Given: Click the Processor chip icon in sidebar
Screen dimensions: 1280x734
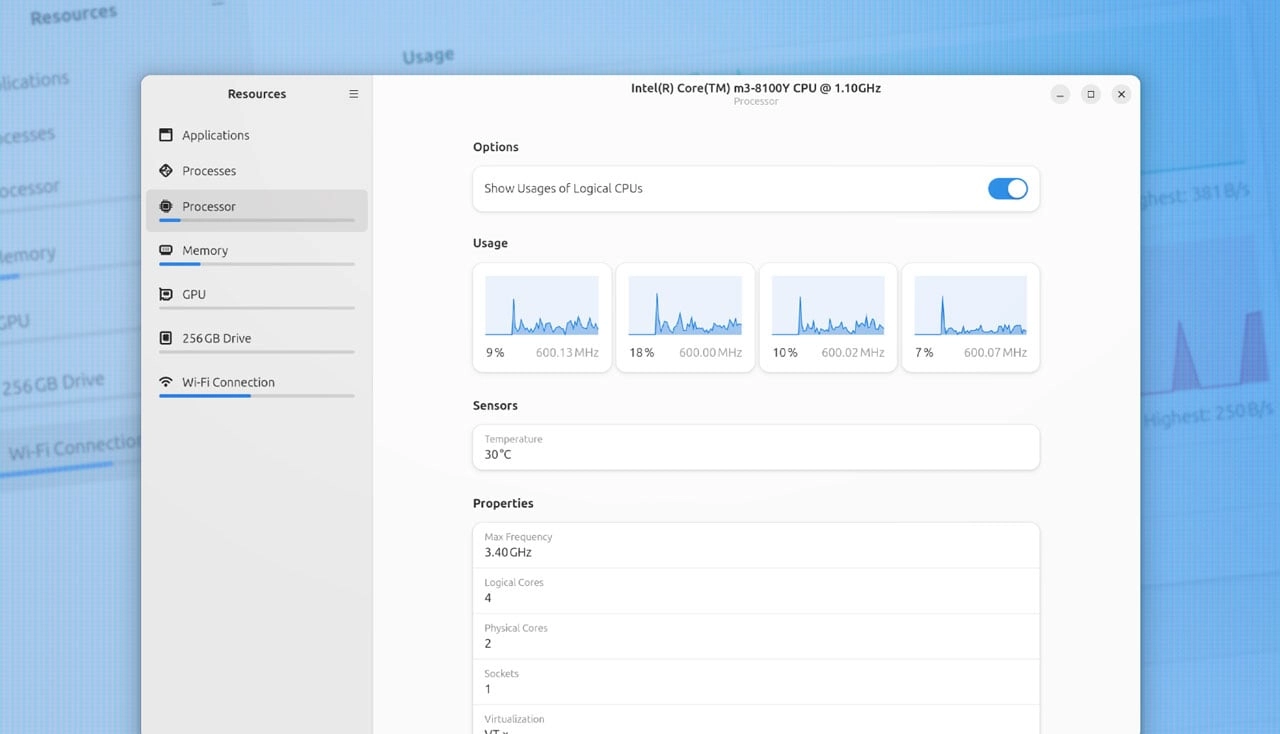Looking at the screenshot, I should point(166,206).
